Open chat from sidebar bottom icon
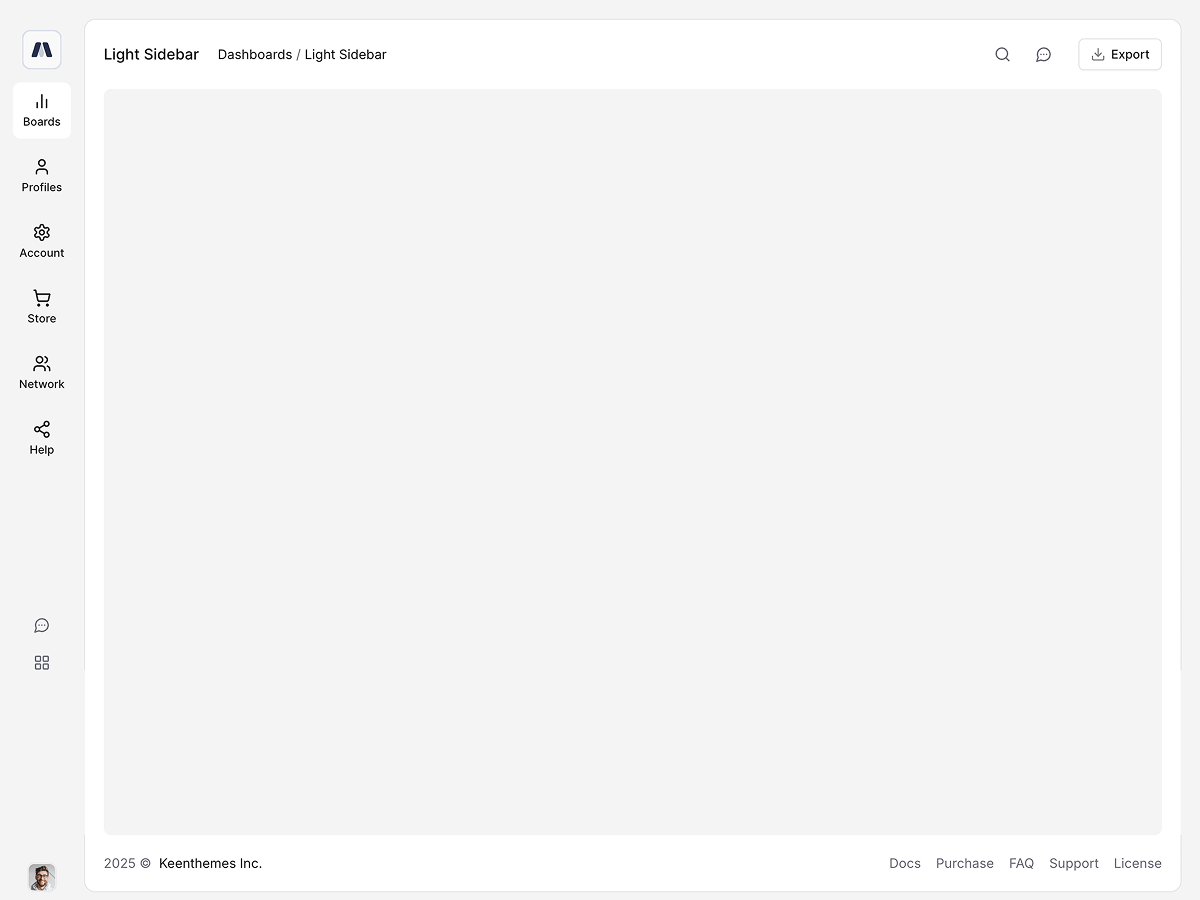The width and height of the screenshot is (1200, 900). (x=42, y=626)
